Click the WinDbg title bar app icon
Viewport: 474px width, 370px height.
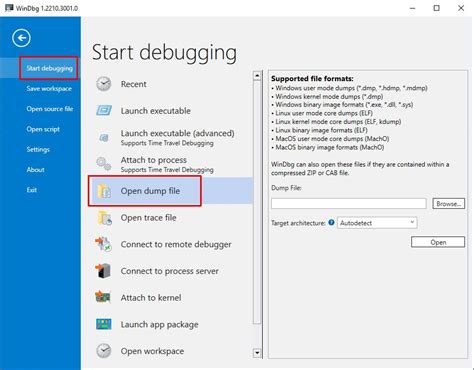tap(9, 8)
